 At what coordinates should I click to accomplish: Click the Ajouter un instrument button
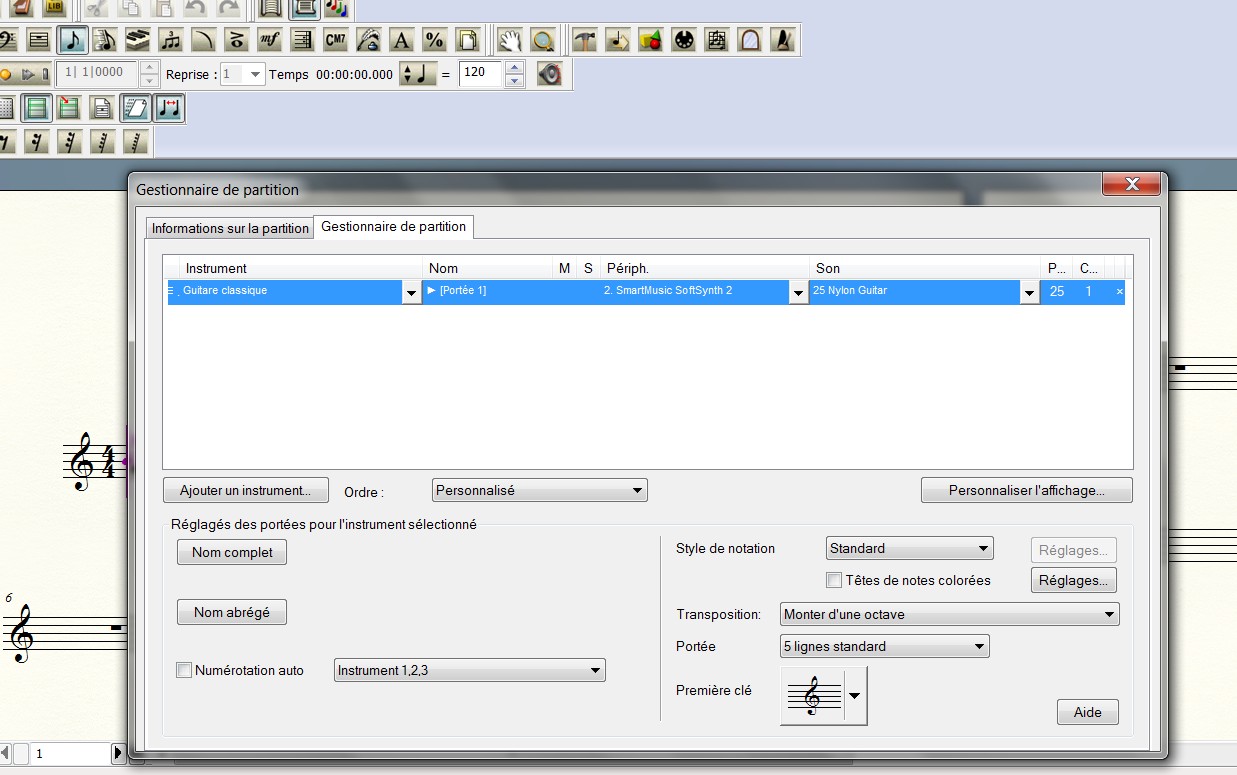[245, 491]
